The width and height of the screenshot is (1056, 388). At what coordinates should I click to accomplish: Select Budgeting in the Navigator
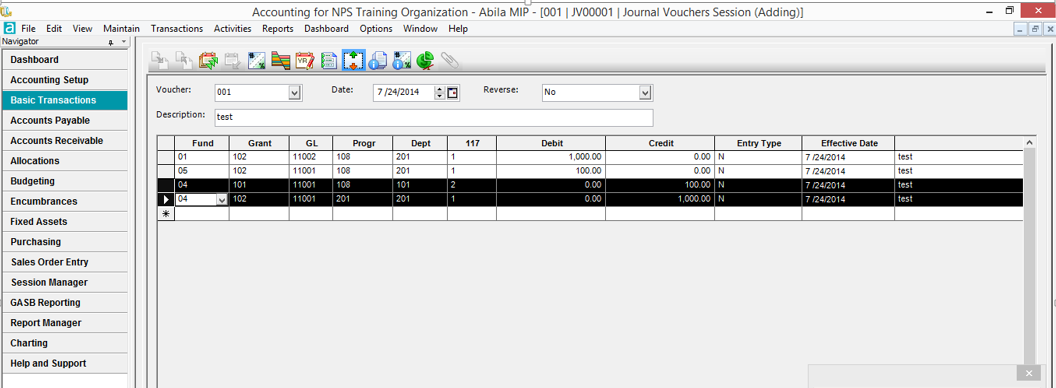pos(64,181)
